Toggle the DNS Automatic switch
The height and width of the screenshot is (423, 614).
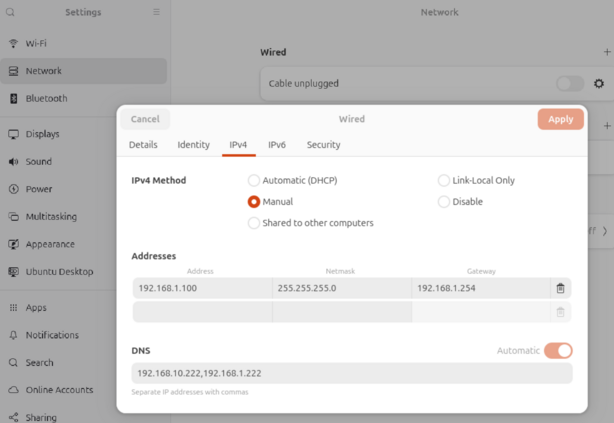(x=558, y=351)
